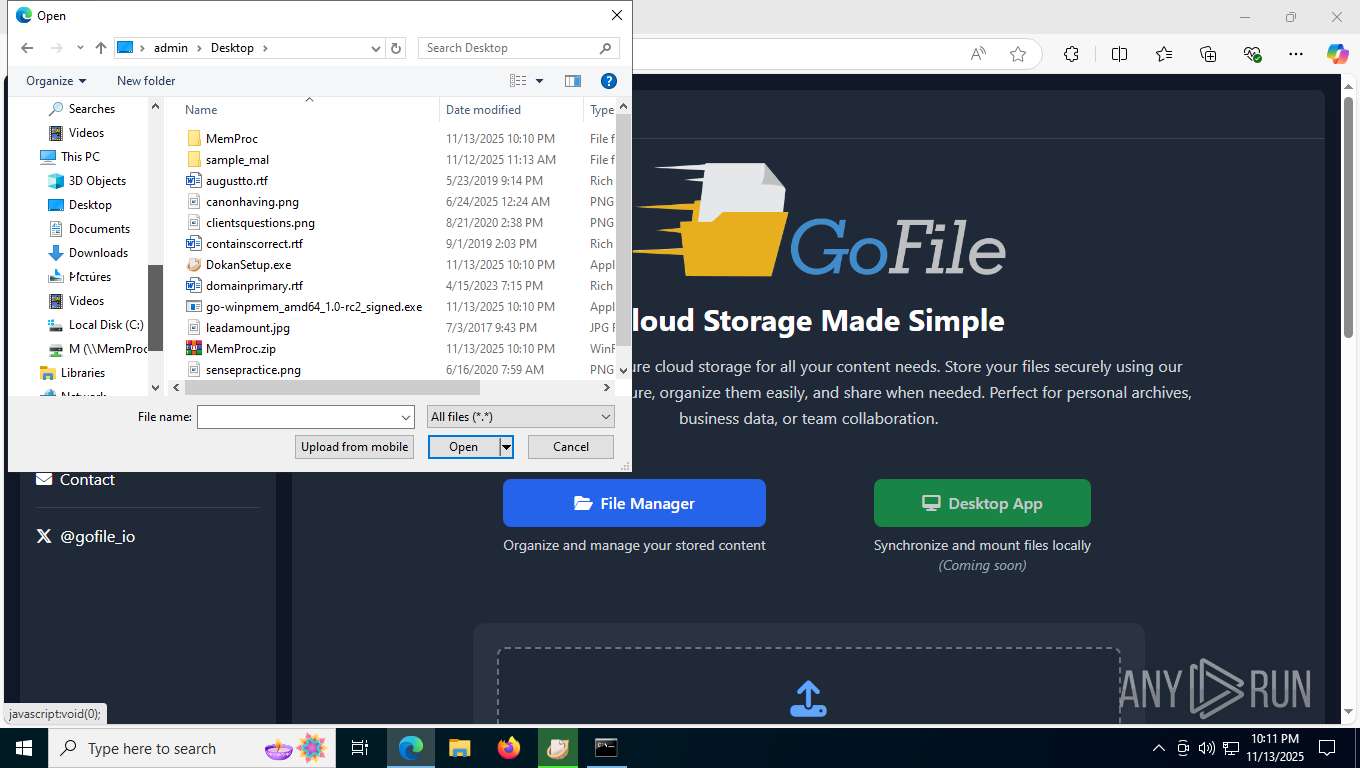Open Copilot icon in Edge
1360x768 pixels.
click(x=1337, y=54)
